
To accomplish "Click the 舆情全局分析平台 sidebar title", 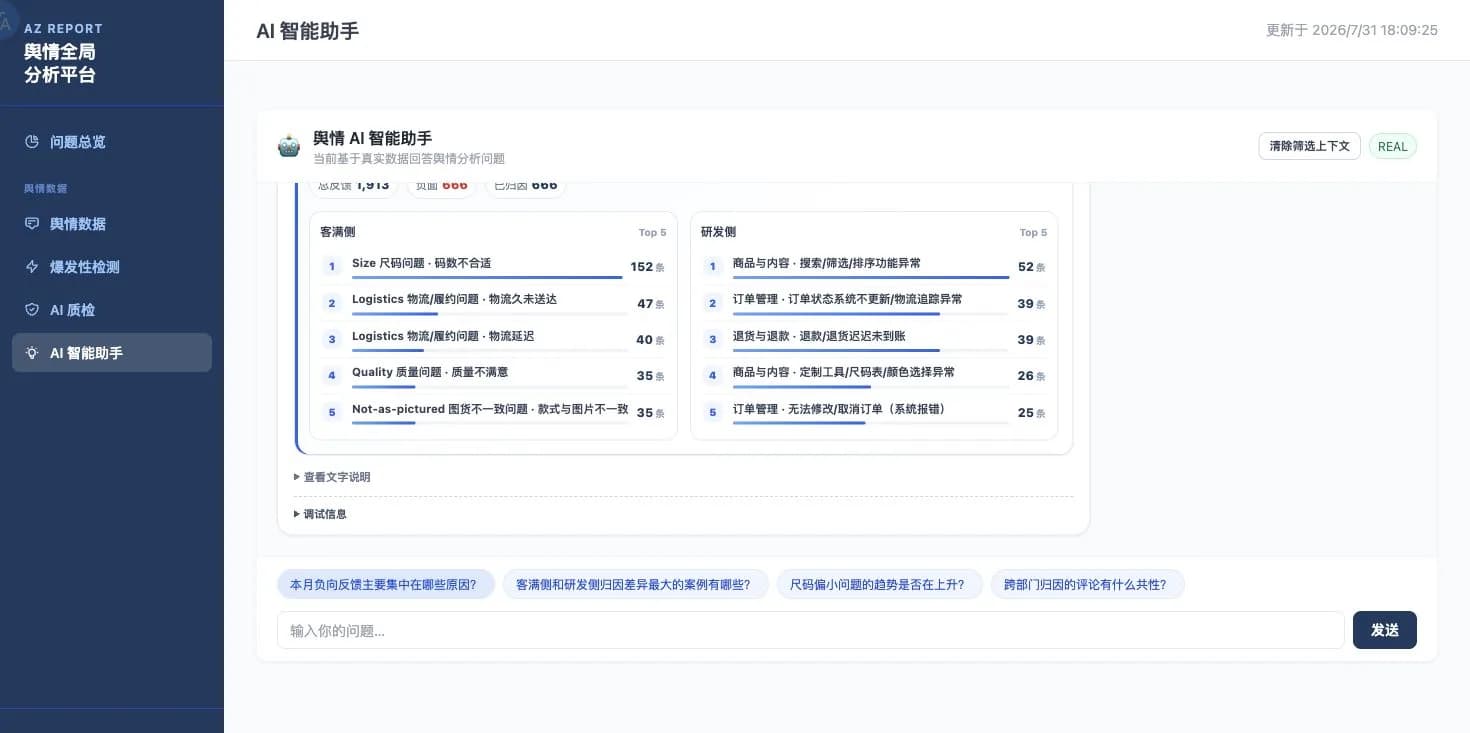I will click(x=60, y=63).
